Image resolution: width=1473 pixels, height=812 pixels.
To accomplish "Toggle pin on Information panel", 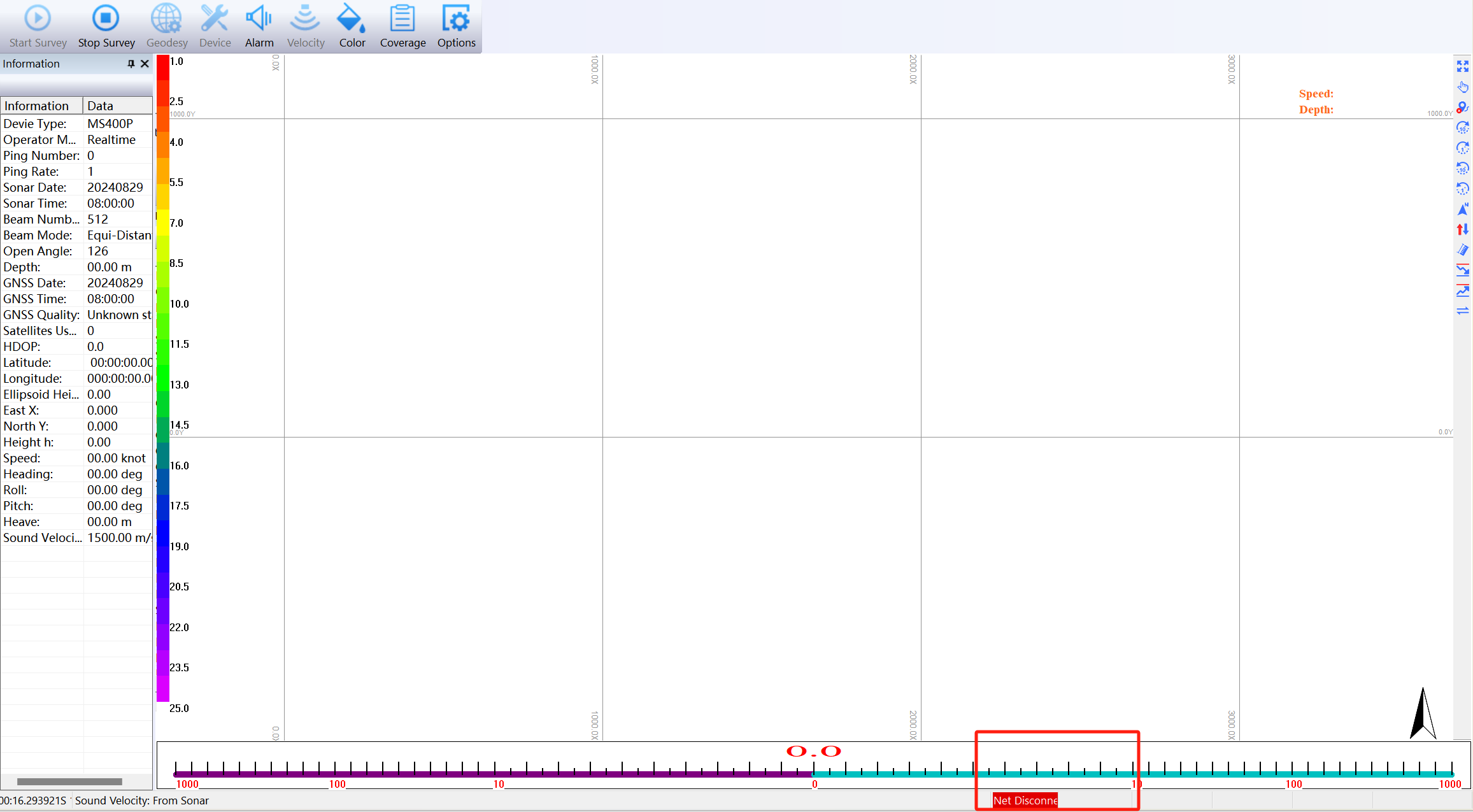I will point(131,64).
